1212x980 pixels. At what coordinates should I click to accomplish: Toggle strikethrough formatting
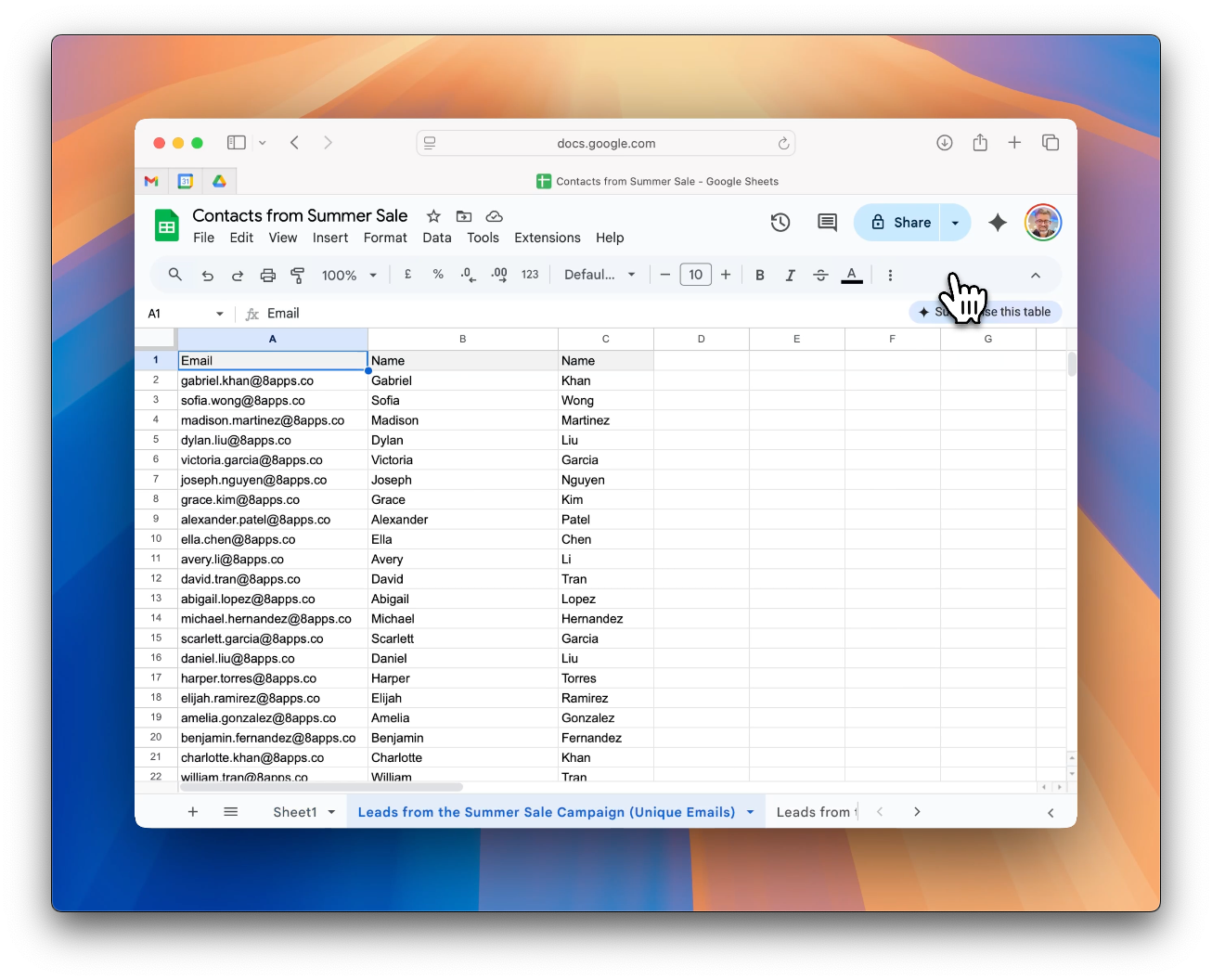point(820,275)
